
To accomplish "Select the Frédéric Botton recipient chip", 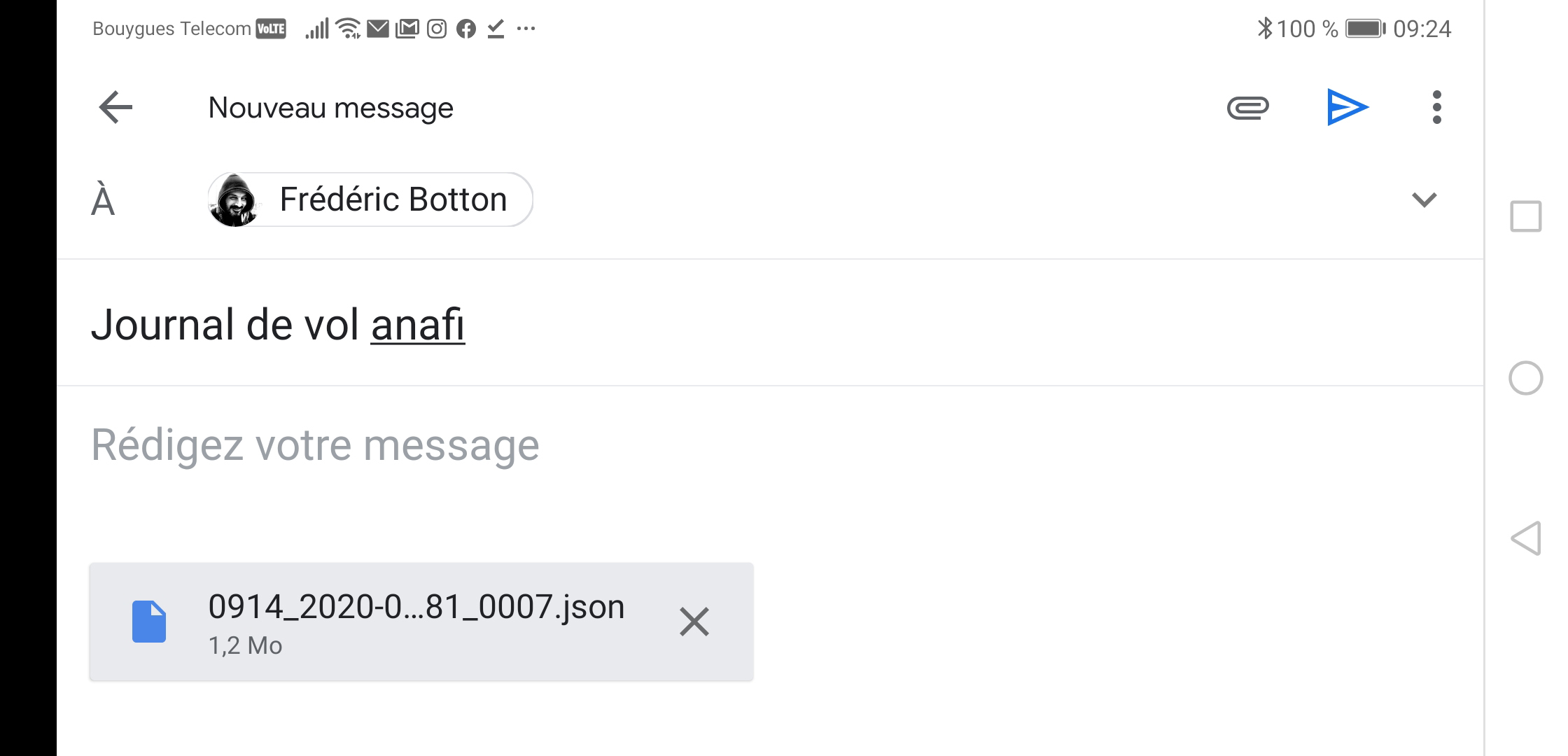I will [x=370, y=199].
